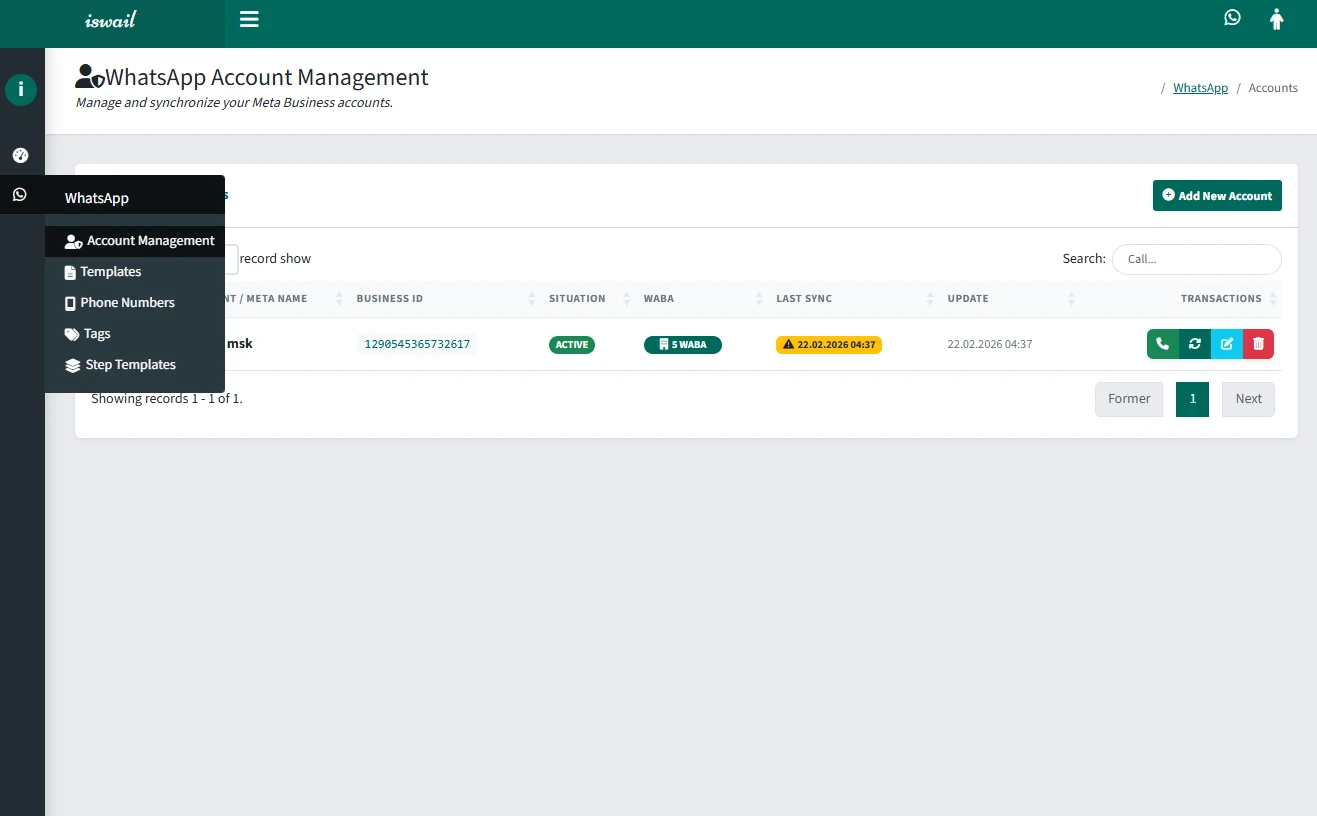This screenshot has height=816, width=1317.
Task: Toggle the hamburger menu in top bar
Action: (249, 19)
